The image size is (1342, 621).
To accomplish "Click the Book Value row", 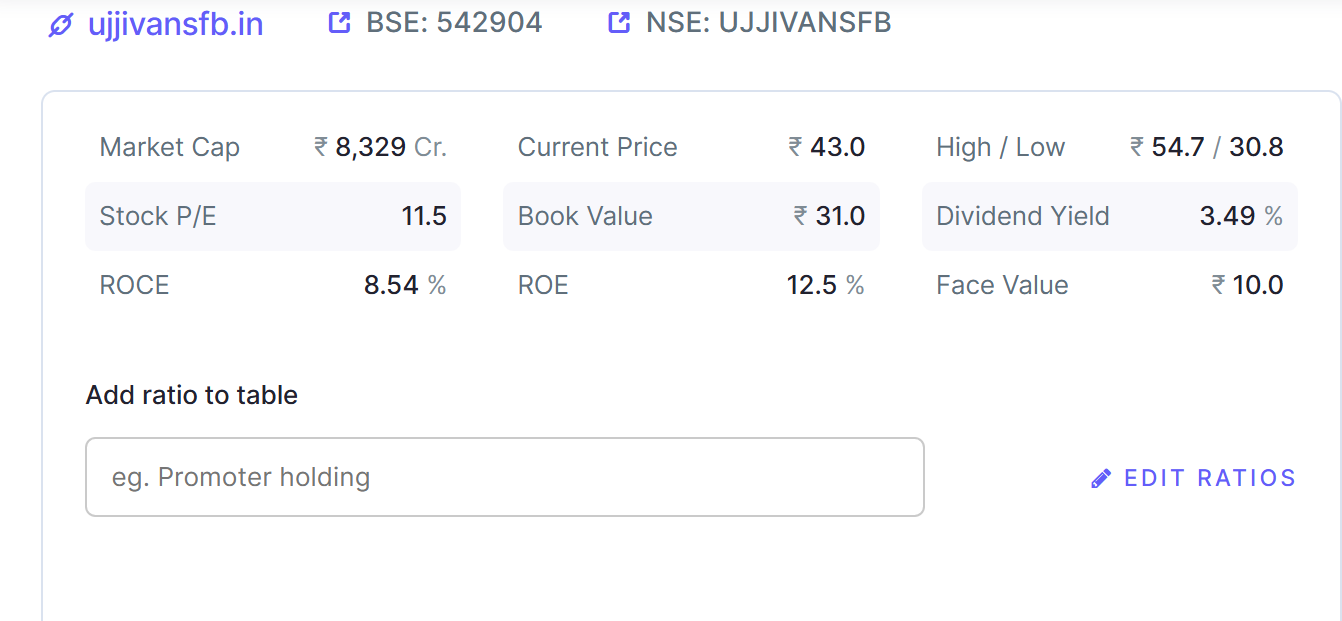I will tap(691, 216).
